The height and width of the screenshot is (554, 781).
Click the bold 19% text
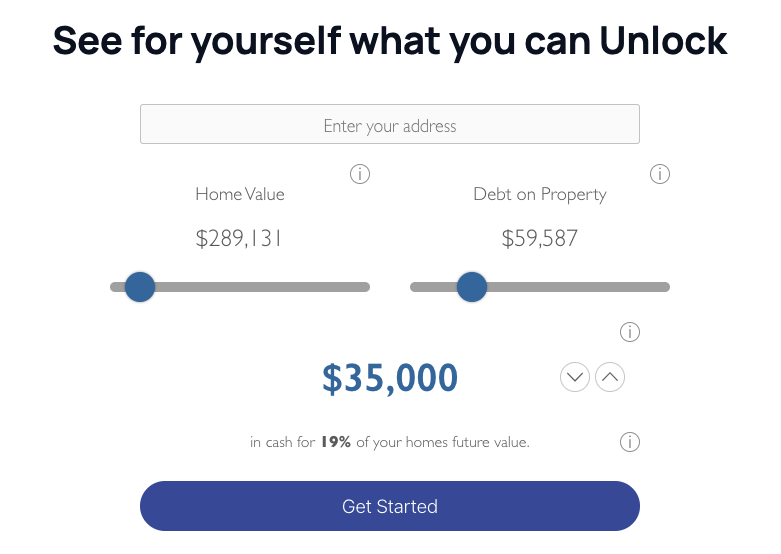coord(336,442)
